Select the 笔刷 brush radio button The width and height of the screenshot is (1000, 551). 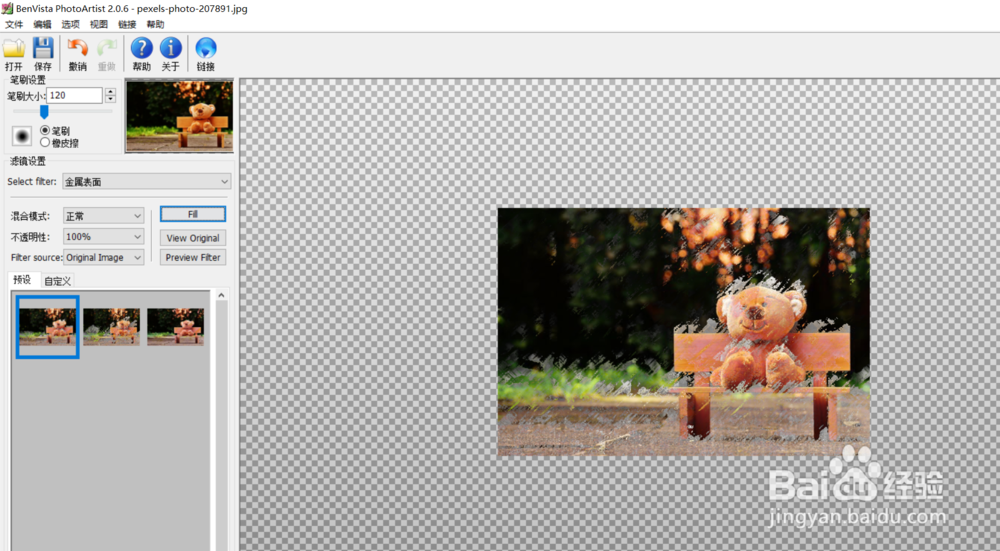[x=45, y=130]
